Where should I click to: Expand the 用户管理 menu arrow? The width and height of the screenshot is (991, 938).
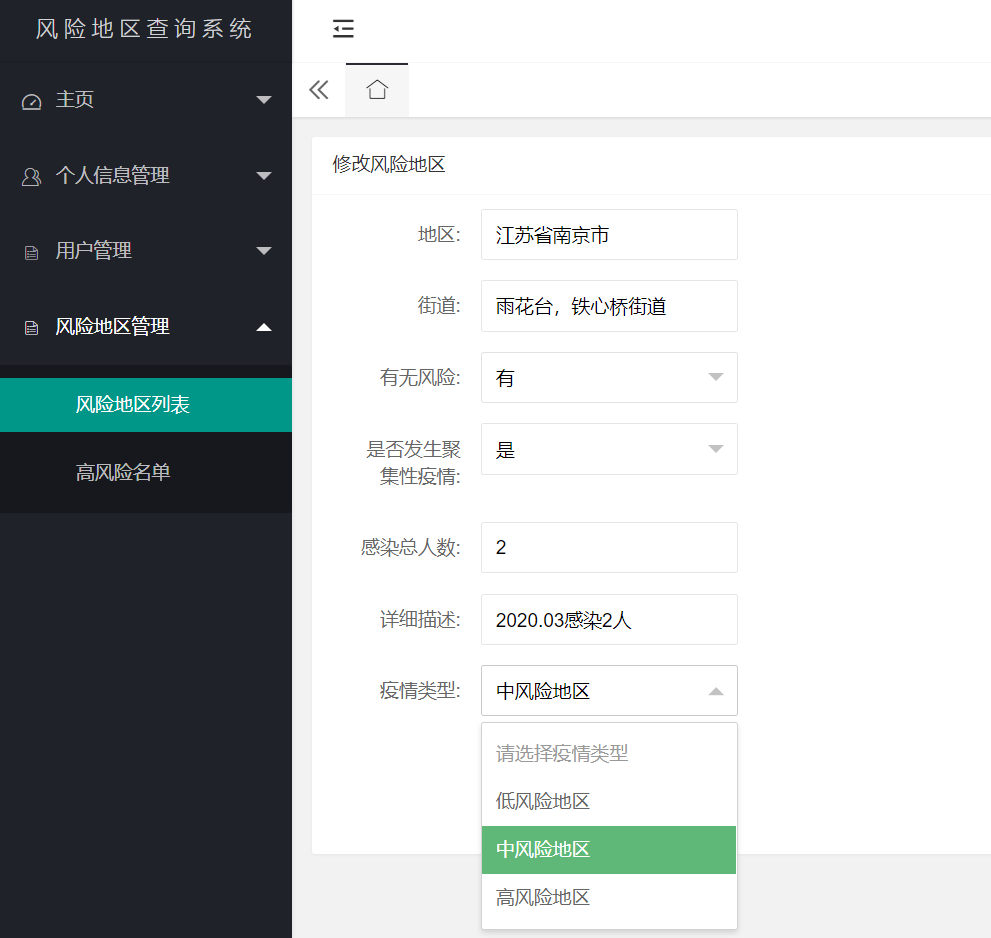click(264, 251)
